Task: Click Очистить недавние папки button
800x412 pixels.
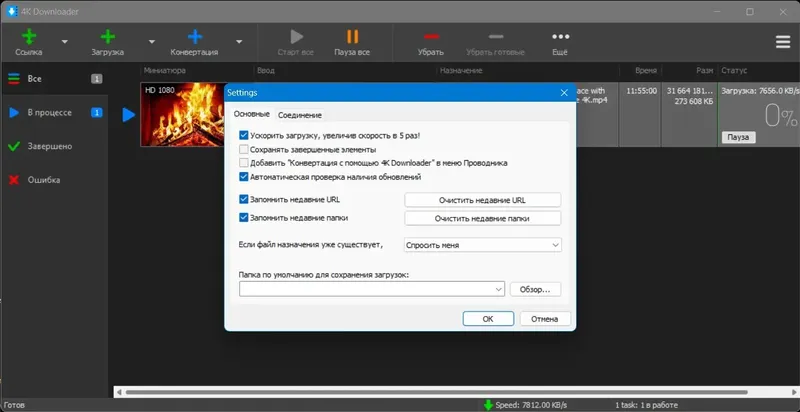Action: (483, 218)
